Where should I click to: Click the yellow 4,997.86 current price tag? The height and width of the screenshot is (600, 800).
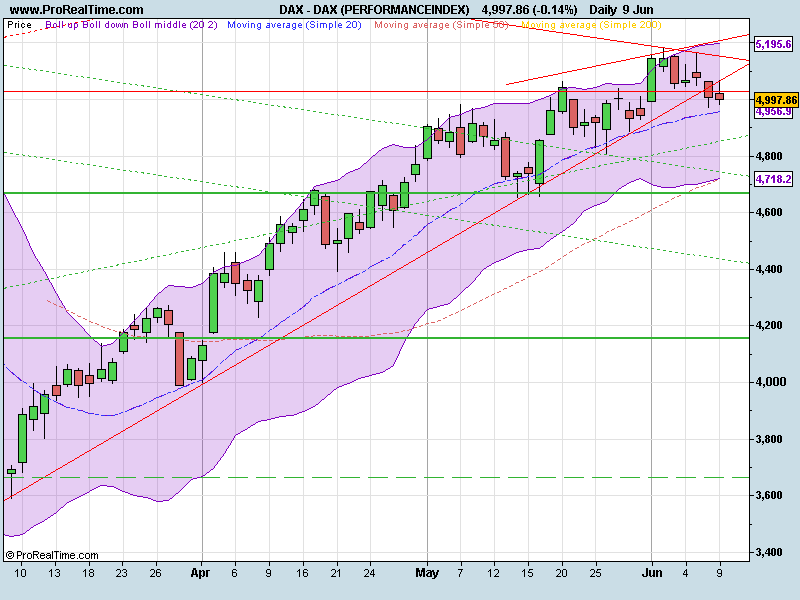[776, 100]
